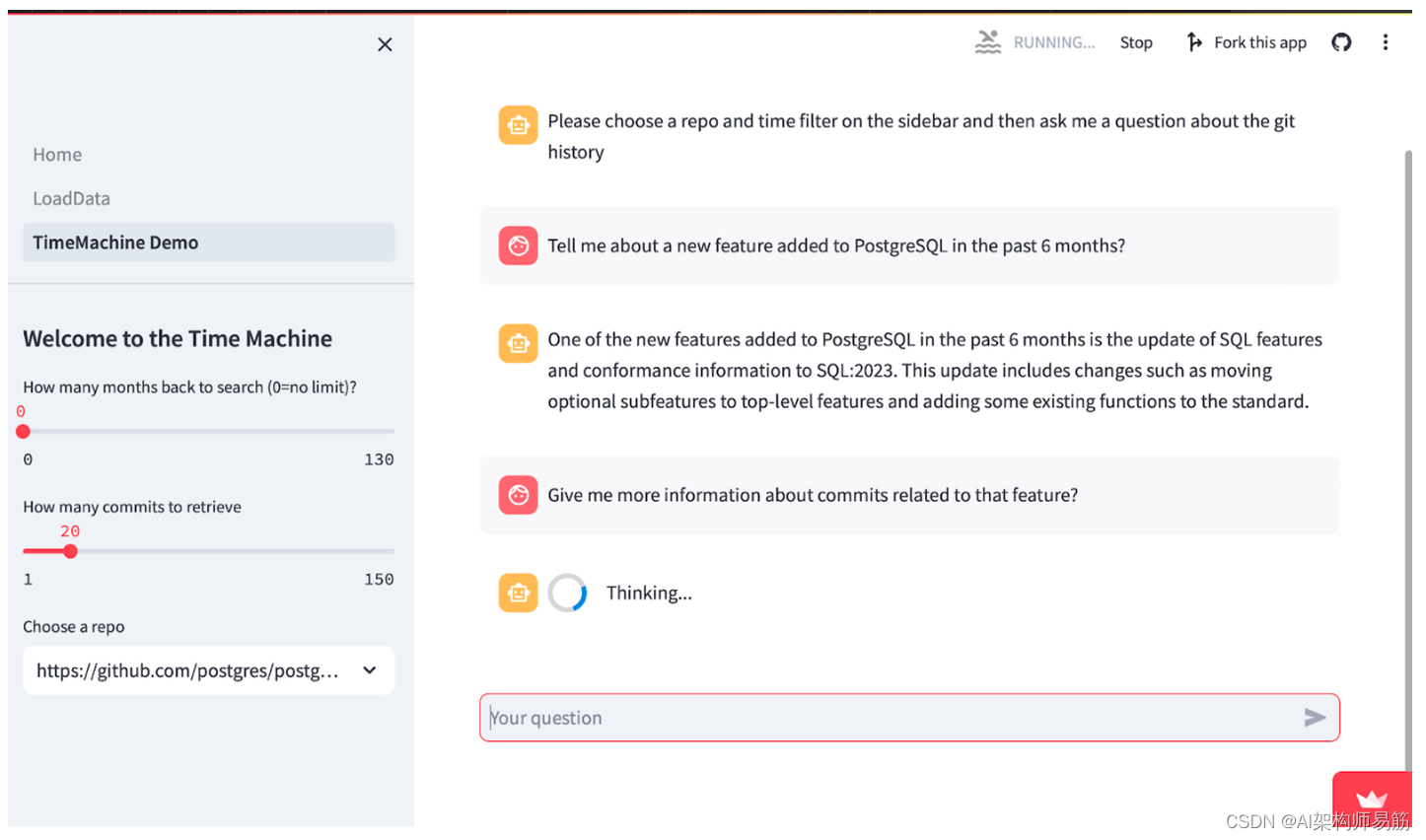This screenshot has height=840, width=1426.
Task: Click the bot avatar beside Thinking
Action: pyautogui.click(x=518, y=593)
